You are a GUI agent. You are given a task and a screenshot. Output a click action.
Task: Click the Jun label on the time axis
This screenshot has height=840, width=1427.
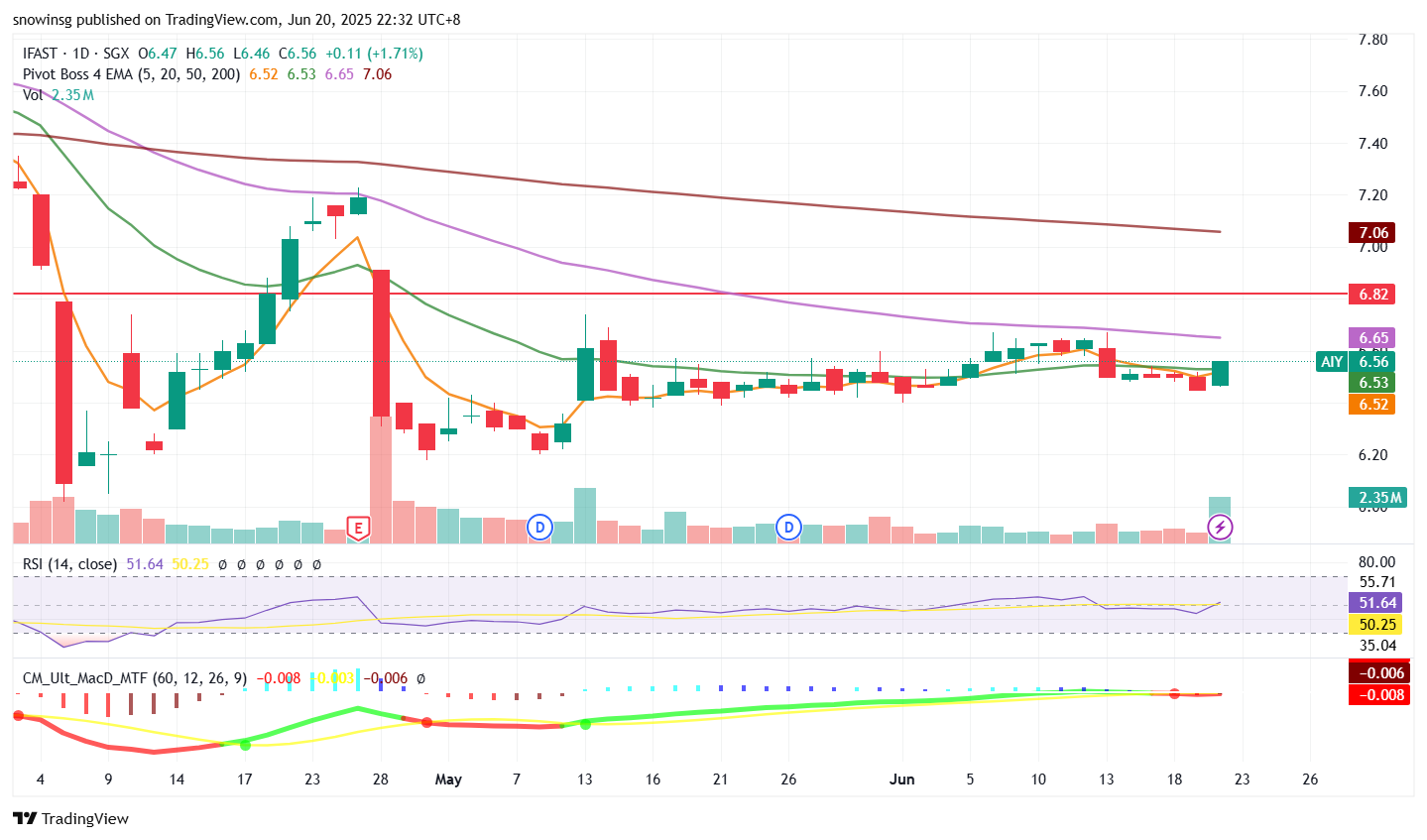click(901, 780)
